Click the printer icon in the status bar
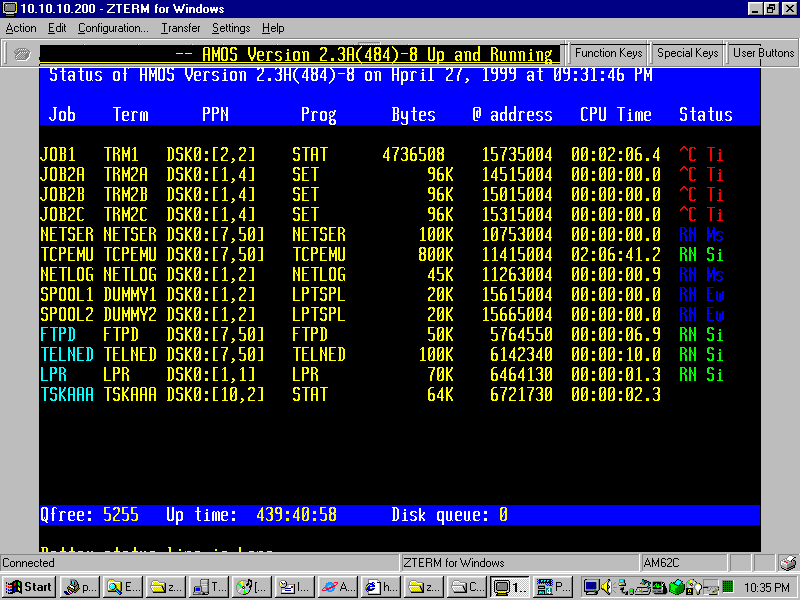Viewport: 800px width, 600px height. (788, 563)
